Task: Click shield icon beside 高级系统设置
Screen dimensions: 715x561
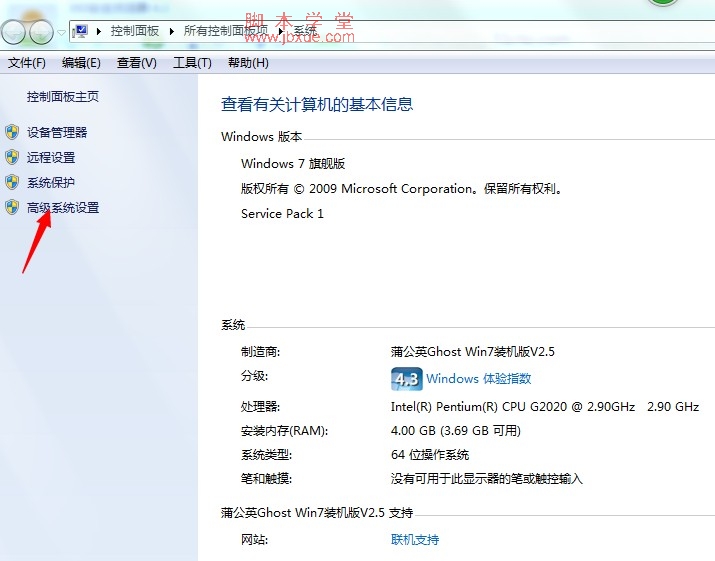Action: (x=12, y=208)
